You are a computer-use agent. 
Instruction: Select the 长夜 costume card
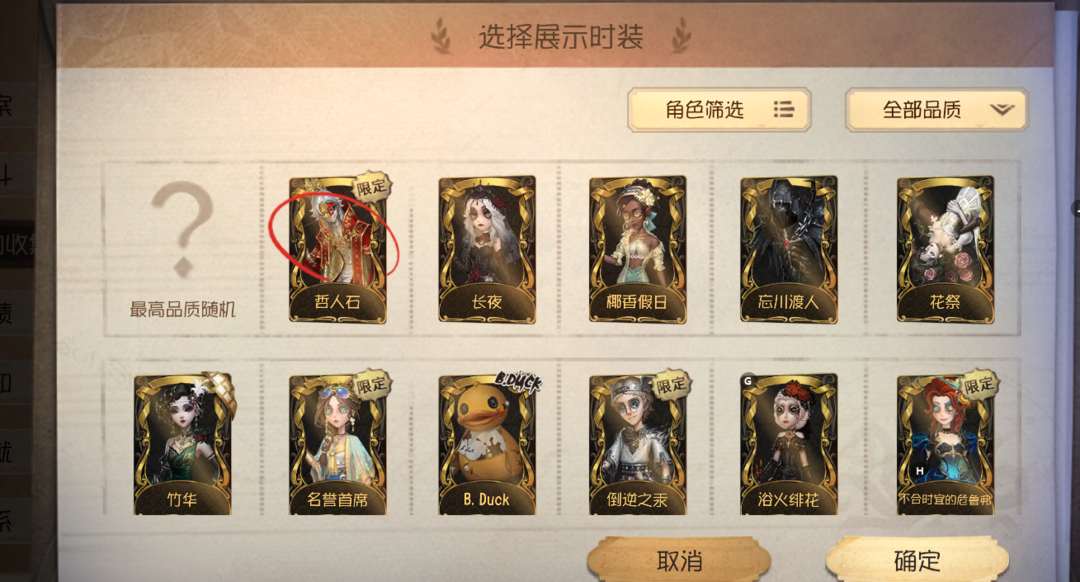tap(487, 249)
